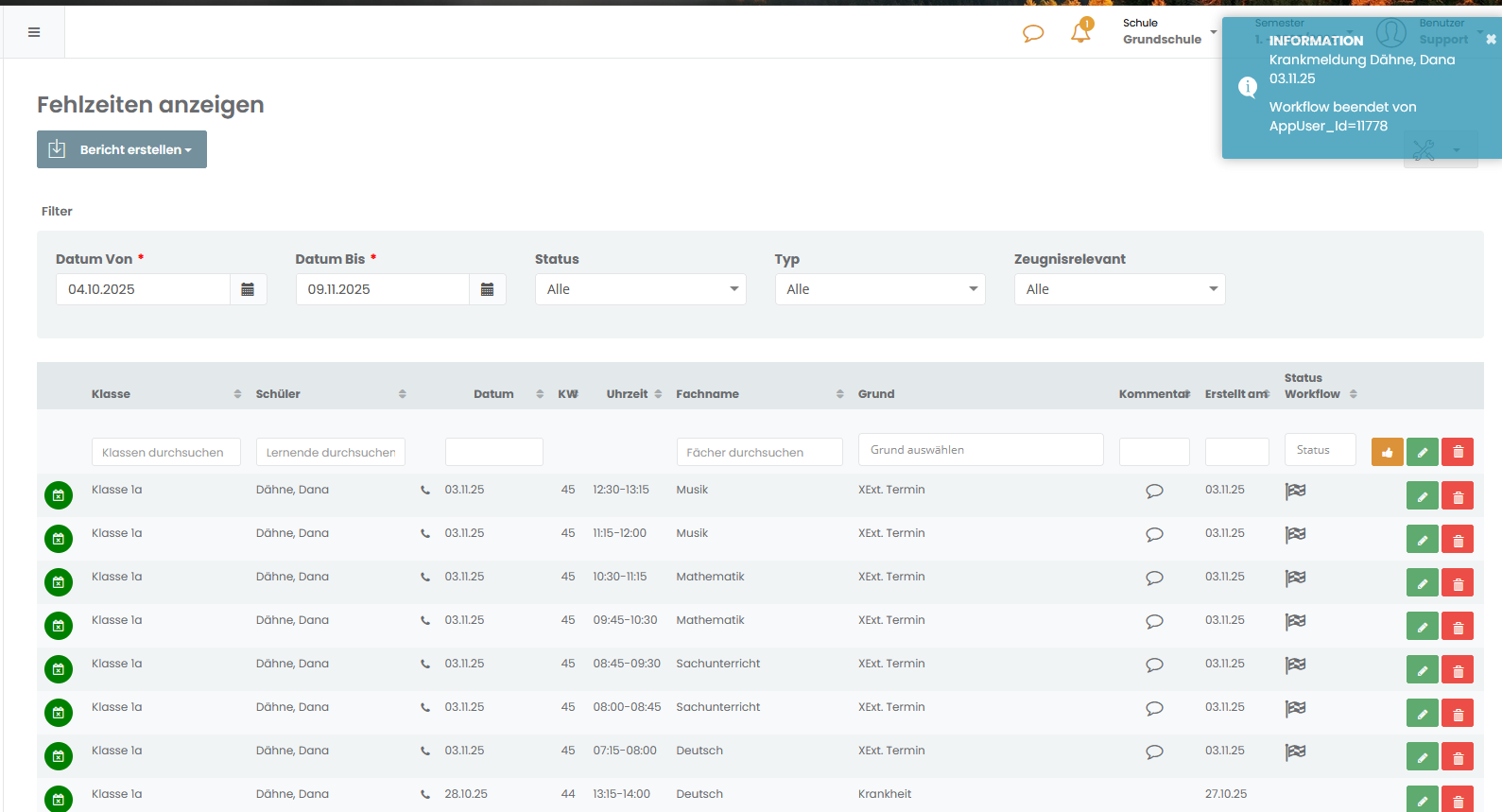The image size is (1502, 812).
Task: Sort table by Fachname column
Action: pos(839,394)
